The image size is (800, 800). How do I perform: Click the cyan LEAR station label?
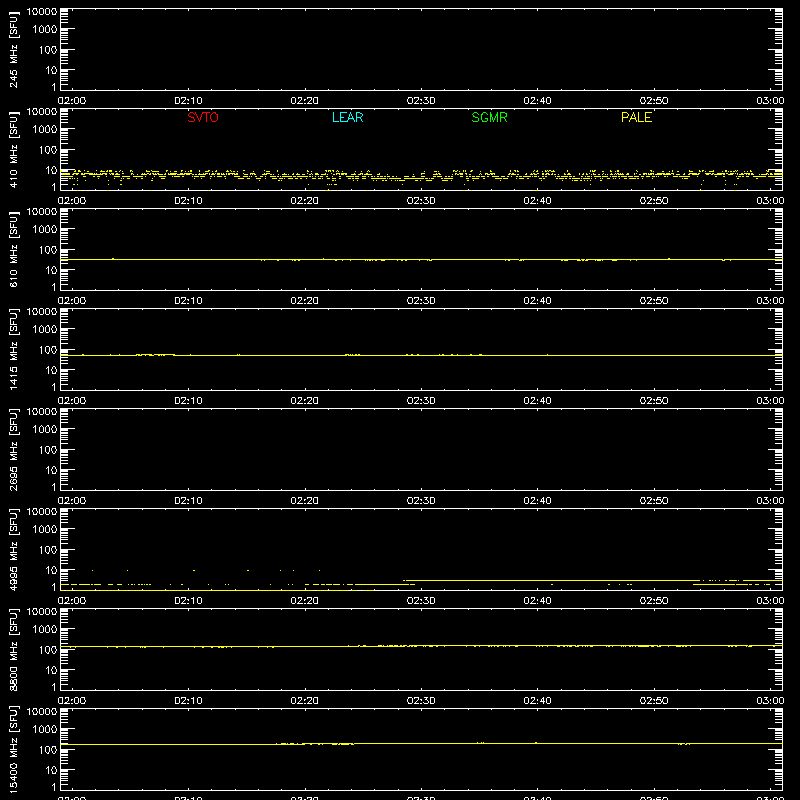point(347,117)
